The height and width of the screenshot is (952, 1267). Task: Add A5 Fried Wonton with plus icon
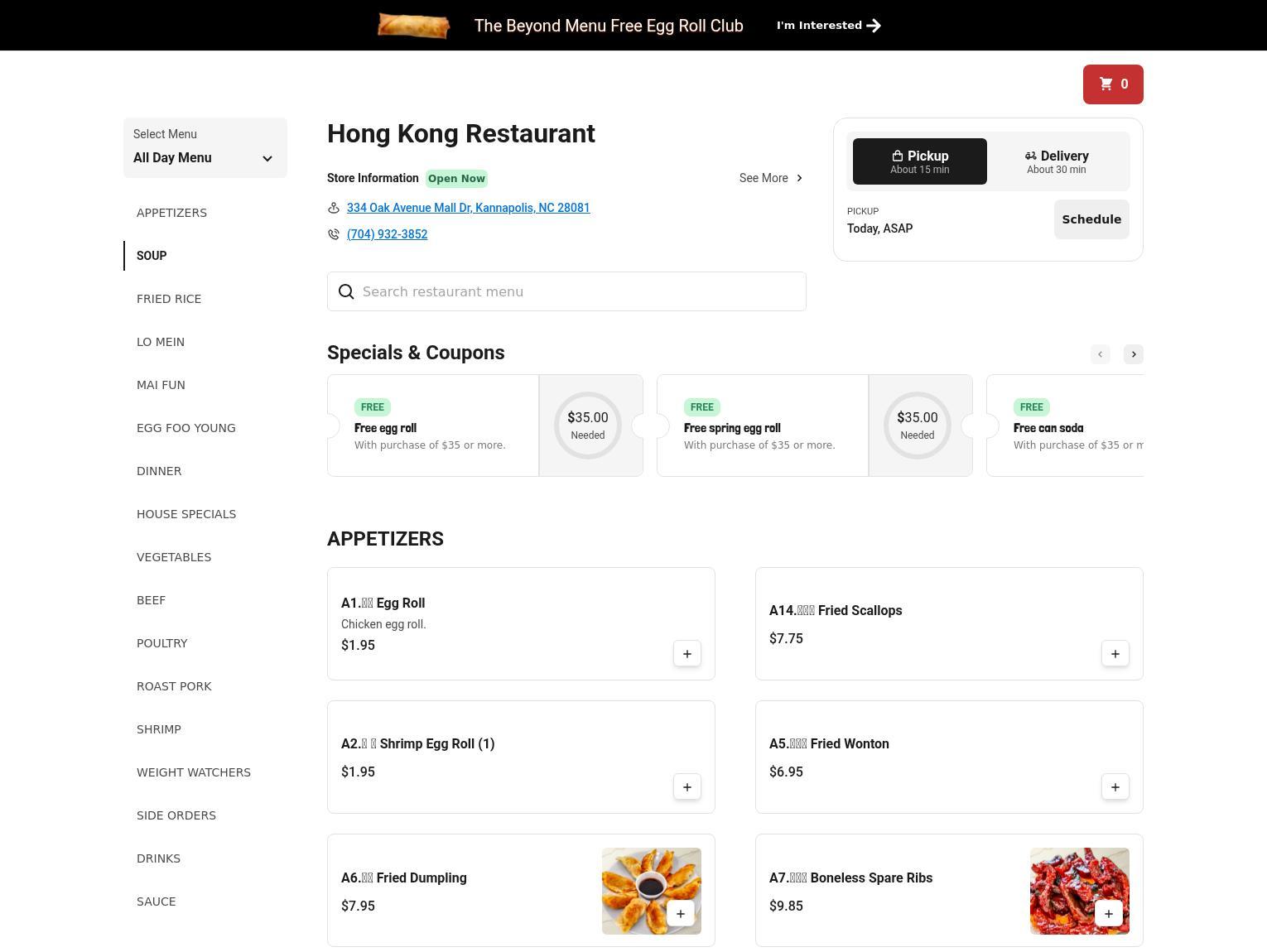(x=1115, y=787)
